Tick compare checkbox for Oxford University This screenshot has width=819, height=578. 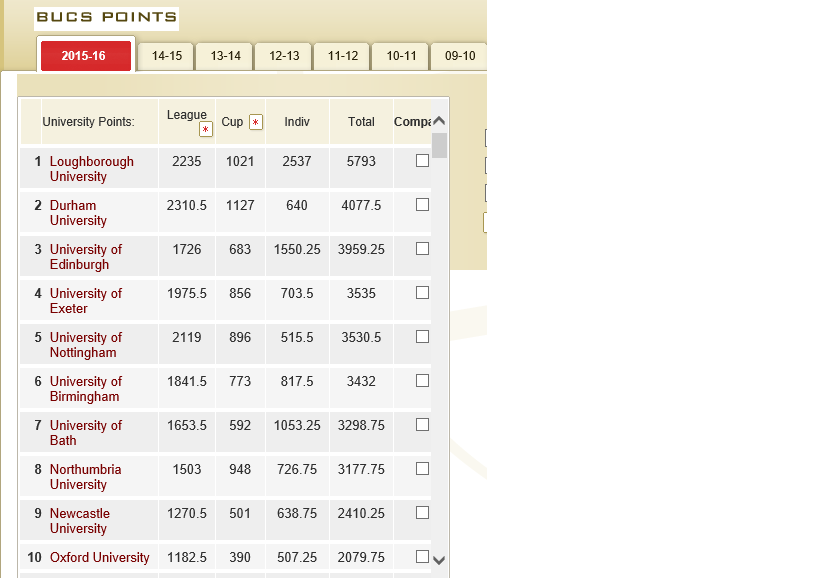423,557
